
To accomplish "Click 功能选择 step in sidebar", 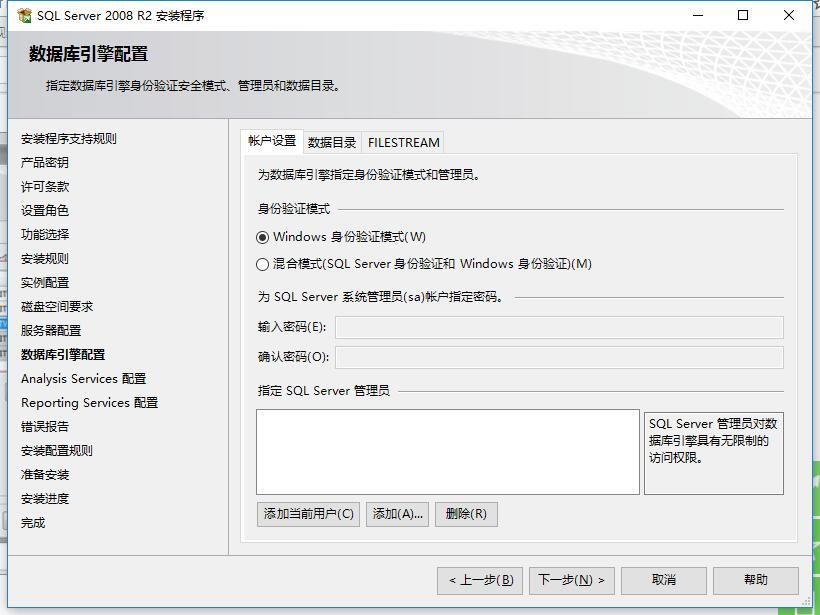I will point(44,235).
